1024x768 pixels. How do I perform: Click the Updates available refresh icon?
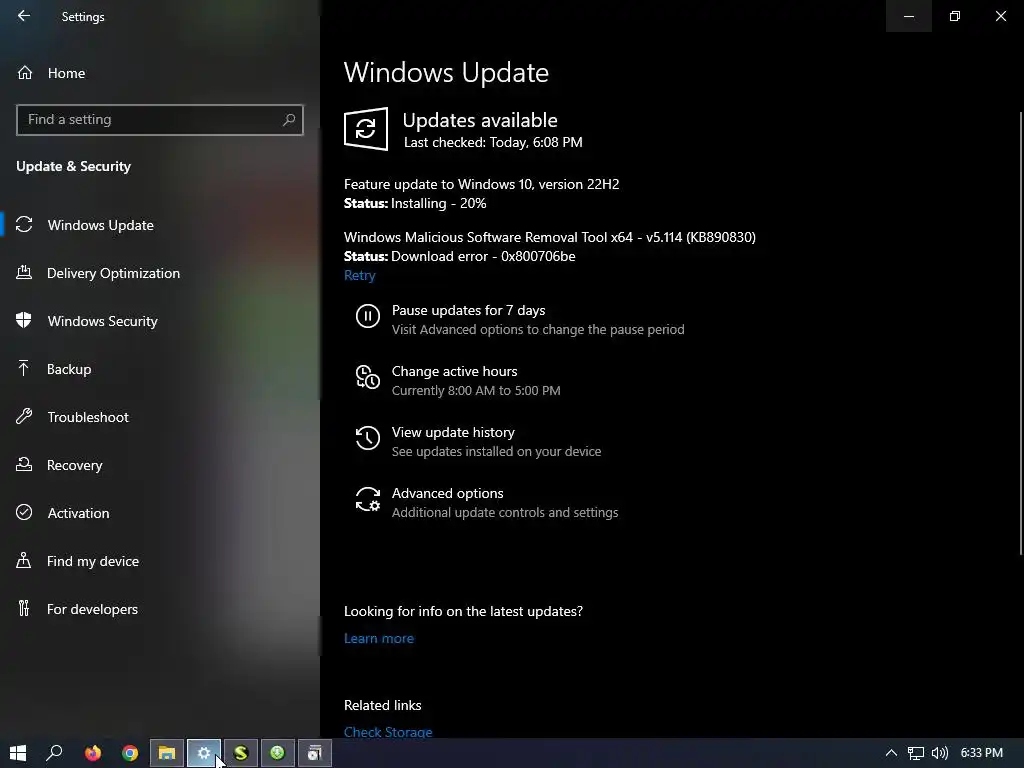tap(366, 129)
